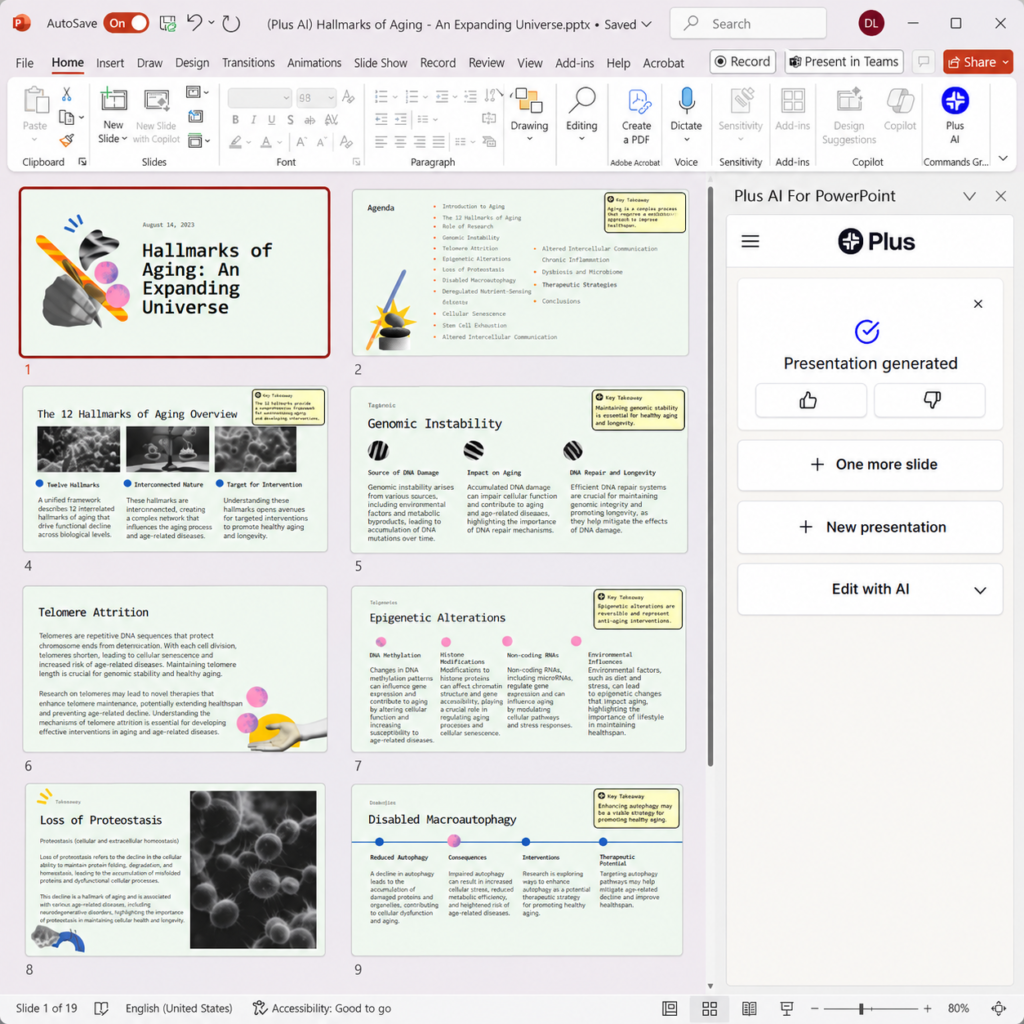Toggle the AutoSave switch
Viewport: 1024px width, 1024px height.
125,24
